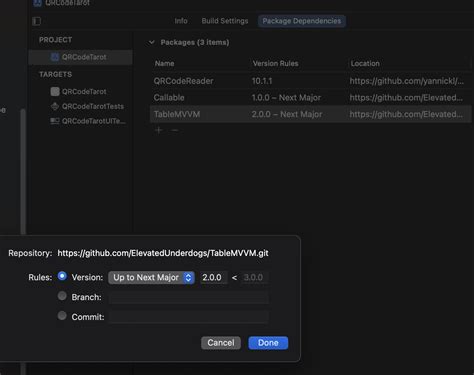Image resolution: width=474 pixels, height=375 pixels.
Task: Click the QRCodeTarotTests target icon
Action: coord(55,106)
